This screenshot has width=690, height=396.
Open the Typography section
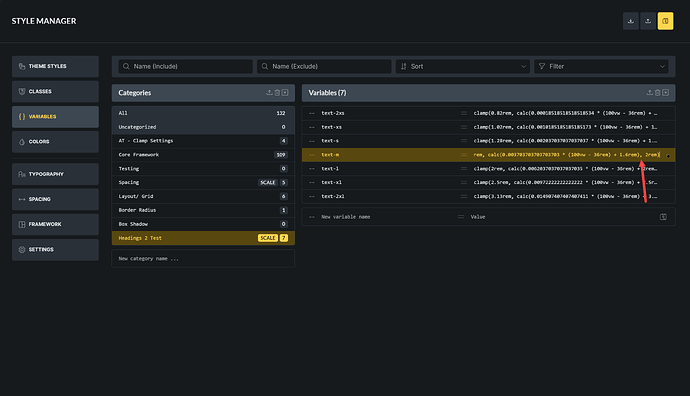(55, 174)
